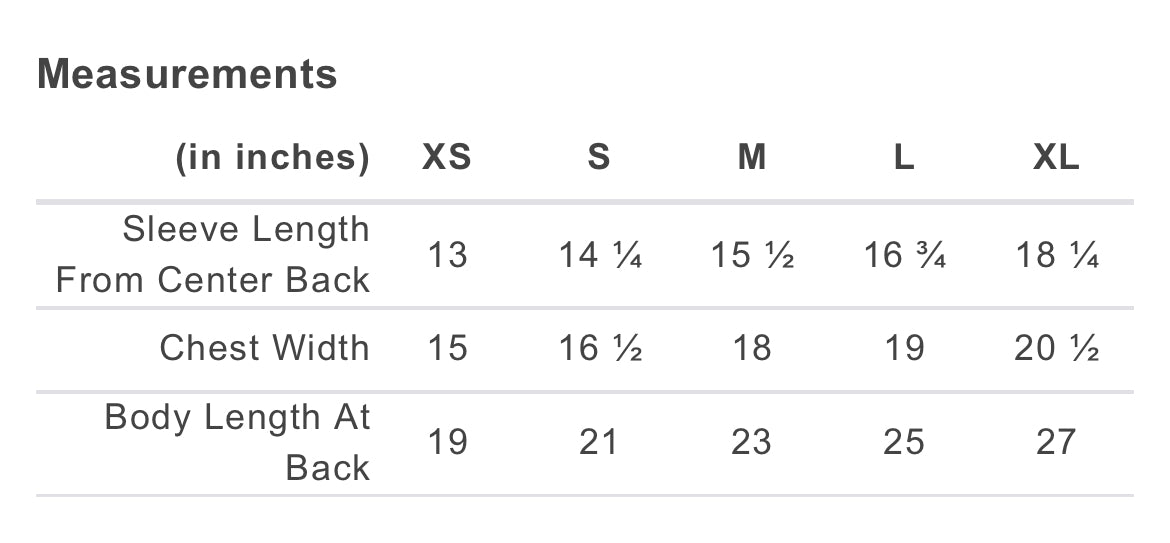1170x543 pixels.
Task: Select the 14 ¼ sleeve length cell
Action: click(x=600, y=255)
